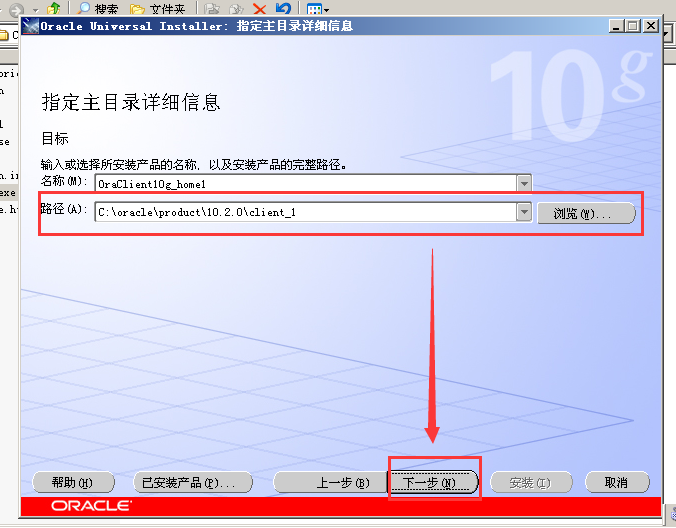The height and width of the screenshot is (528, 676).
Task: Click the Move To icon in Explorer
Action: [x=211, y=8]
